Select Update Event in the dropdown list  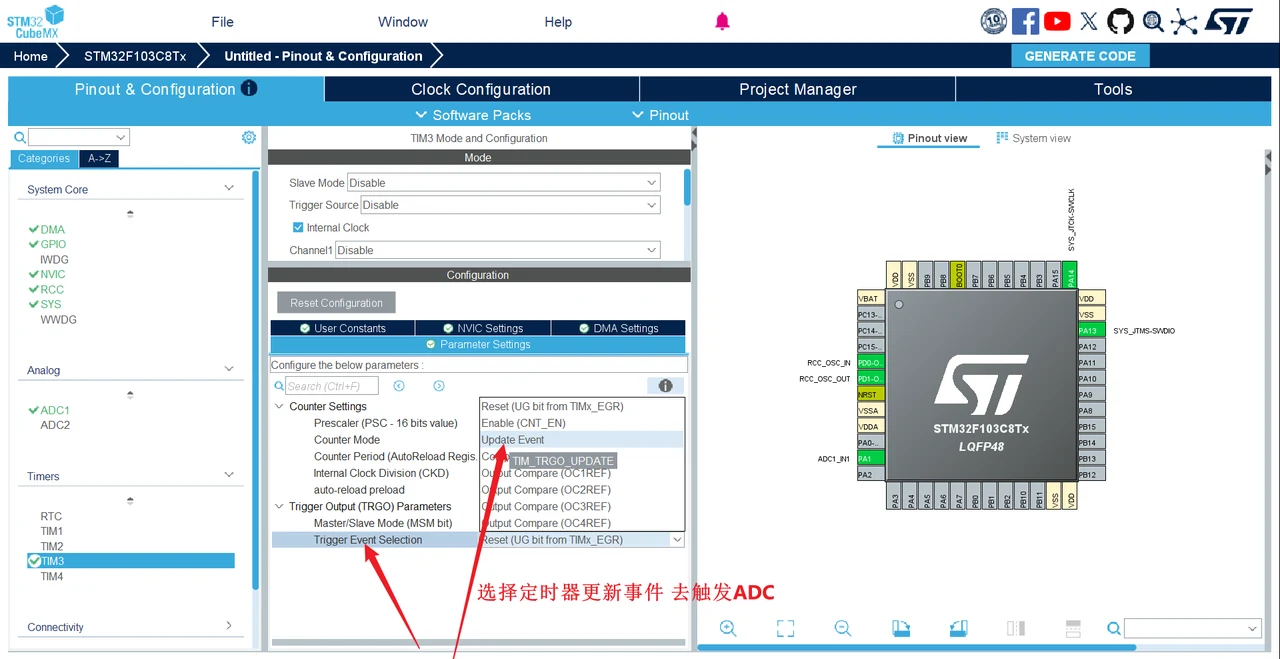(582, 440)
